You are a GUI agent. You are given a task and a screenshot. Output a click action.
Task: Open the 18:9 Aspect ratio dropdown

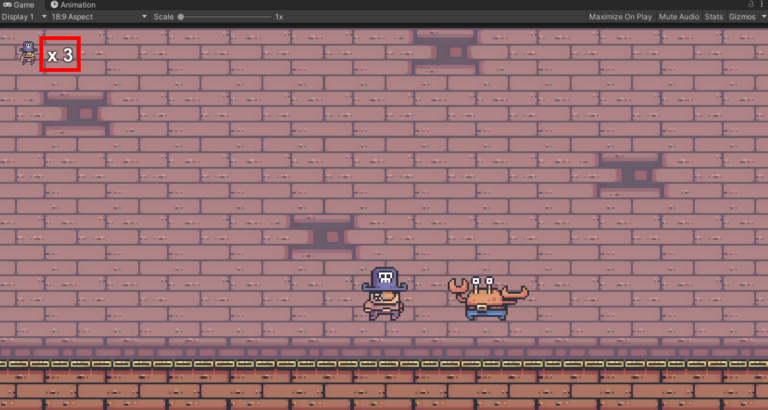pos(98,17)
